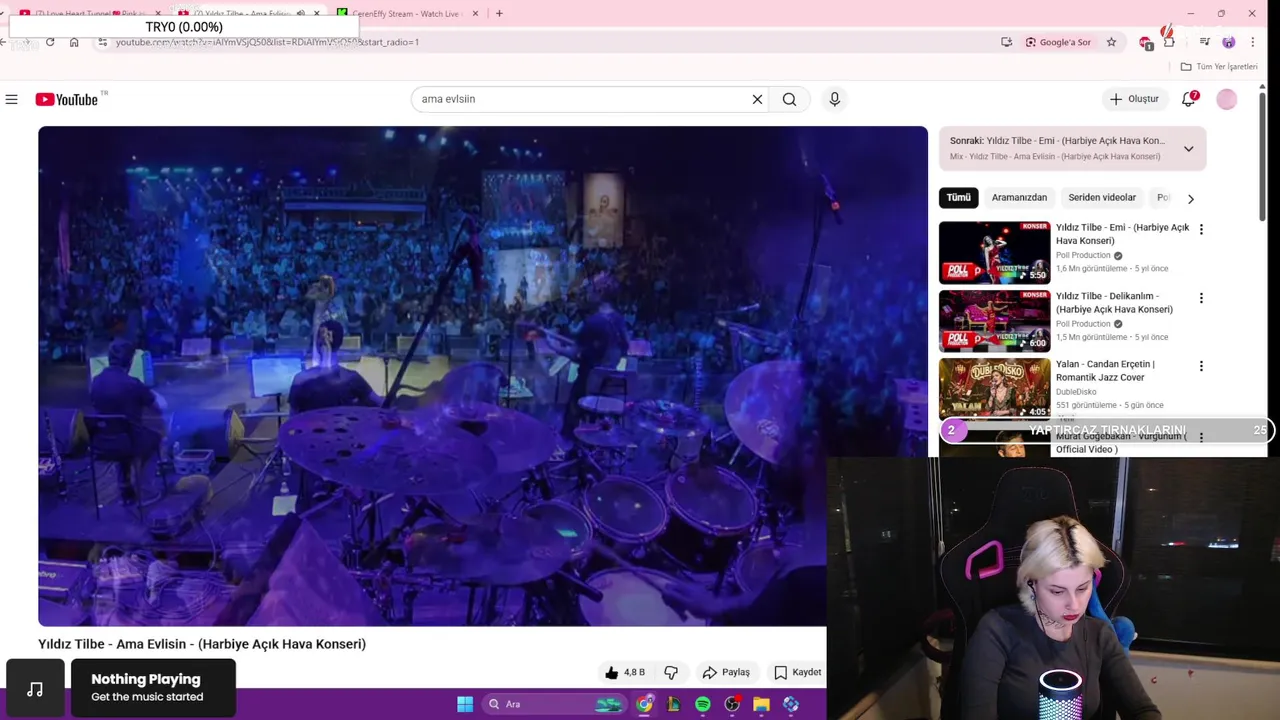Open Tüm Yer İşaretleri bookmarks folder
The image size is (1280, 720).
1219,66
